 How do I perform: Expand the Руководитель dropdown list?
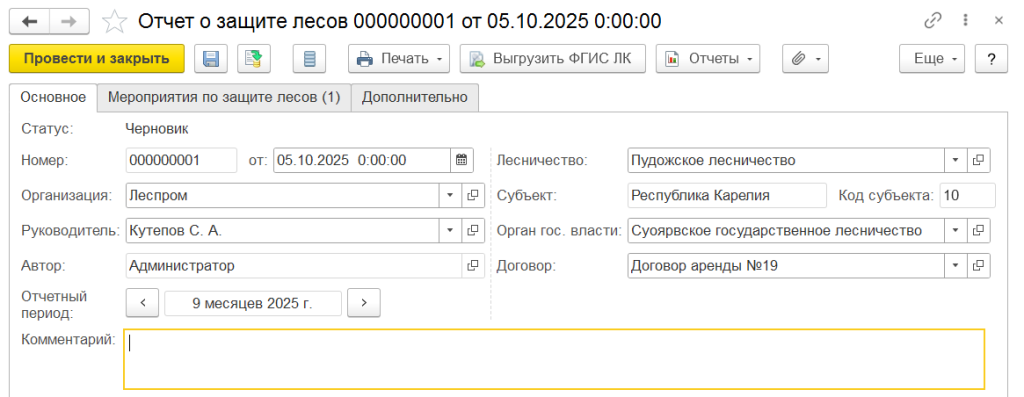point(451,230)
